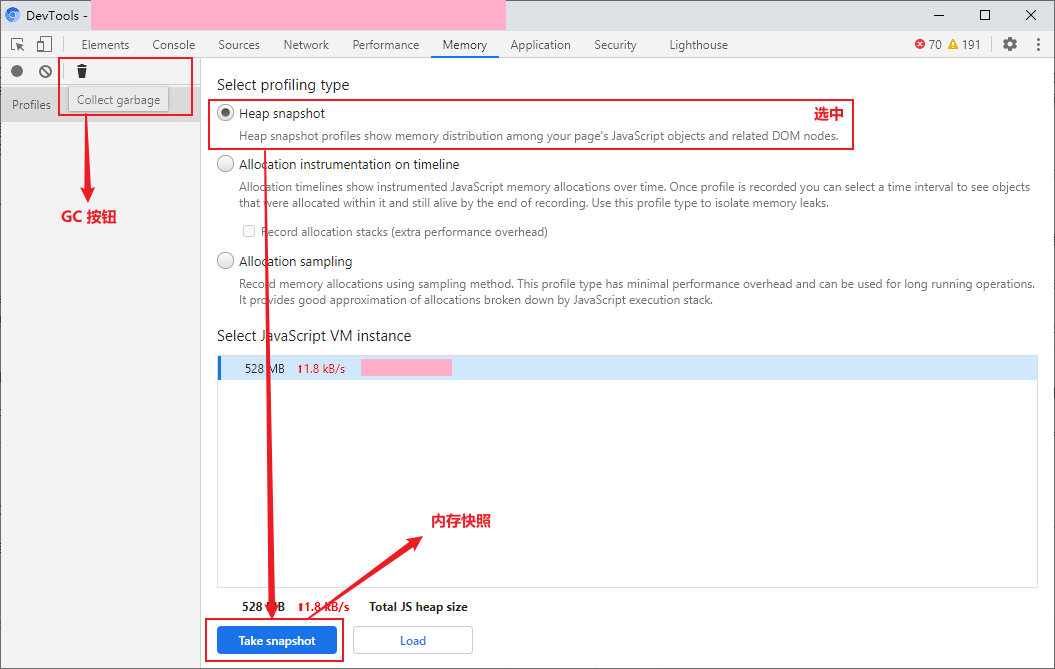Viewport: 1055px width, 669px height.
Task: Select the Heap snapshot radio button
Action: pyautogui.click(x=226, y=114)
